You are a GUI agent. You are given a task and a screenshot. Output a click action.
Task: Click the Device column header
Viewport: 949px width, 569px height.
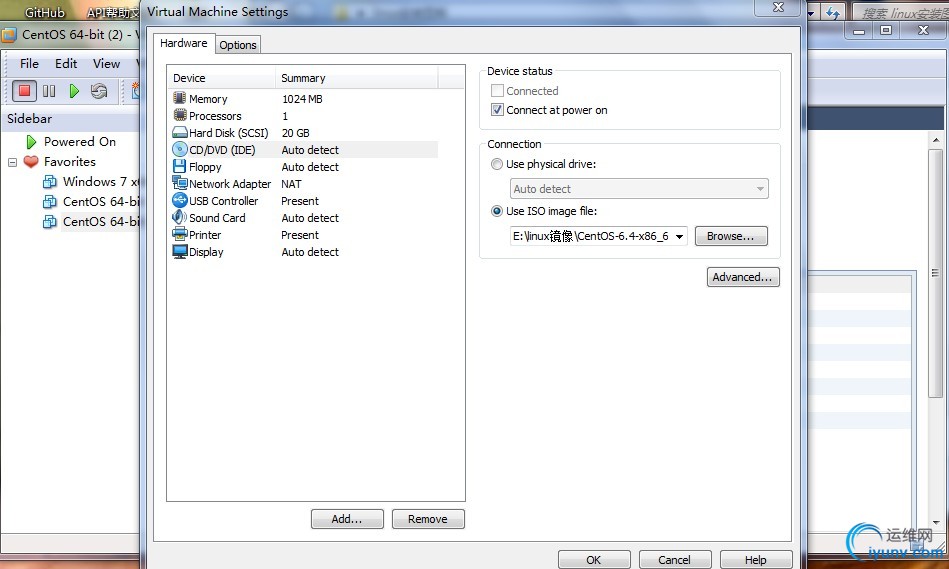click(x=222, y=78)
